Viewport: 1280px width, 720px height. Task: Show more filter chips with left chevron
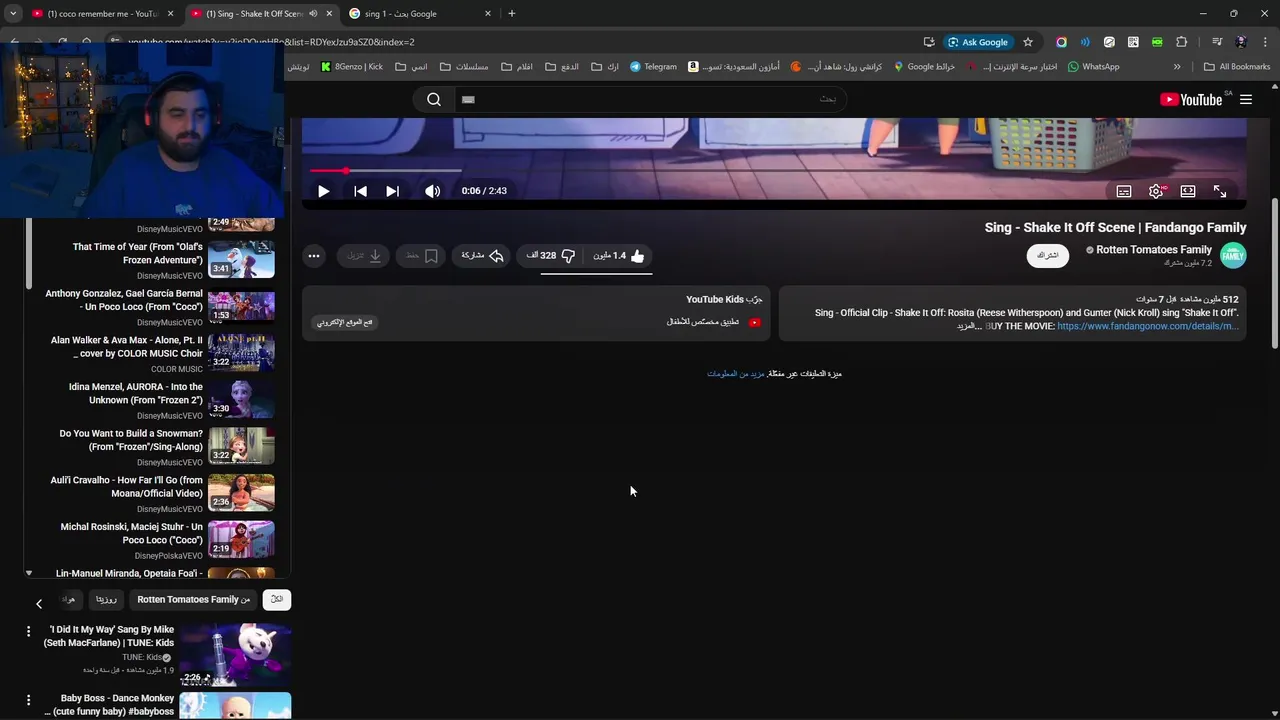[x=39, y=604]
